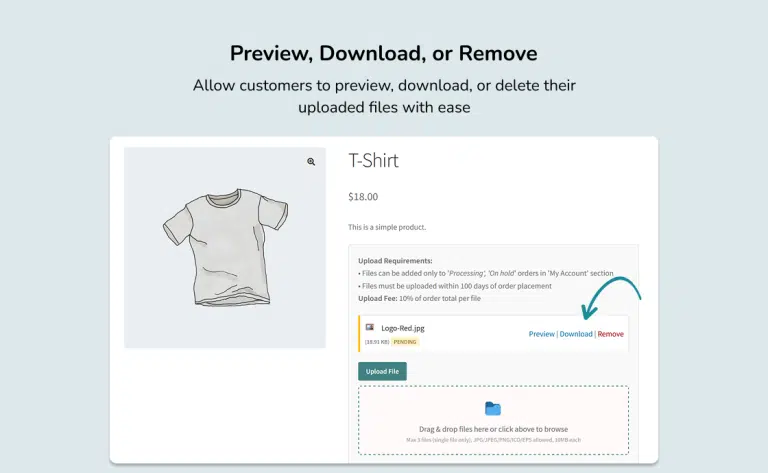This screenshot has height=473, width=768.
Task: Click the 'Drag & drop files here' text
Action: [x=493, y=429]
